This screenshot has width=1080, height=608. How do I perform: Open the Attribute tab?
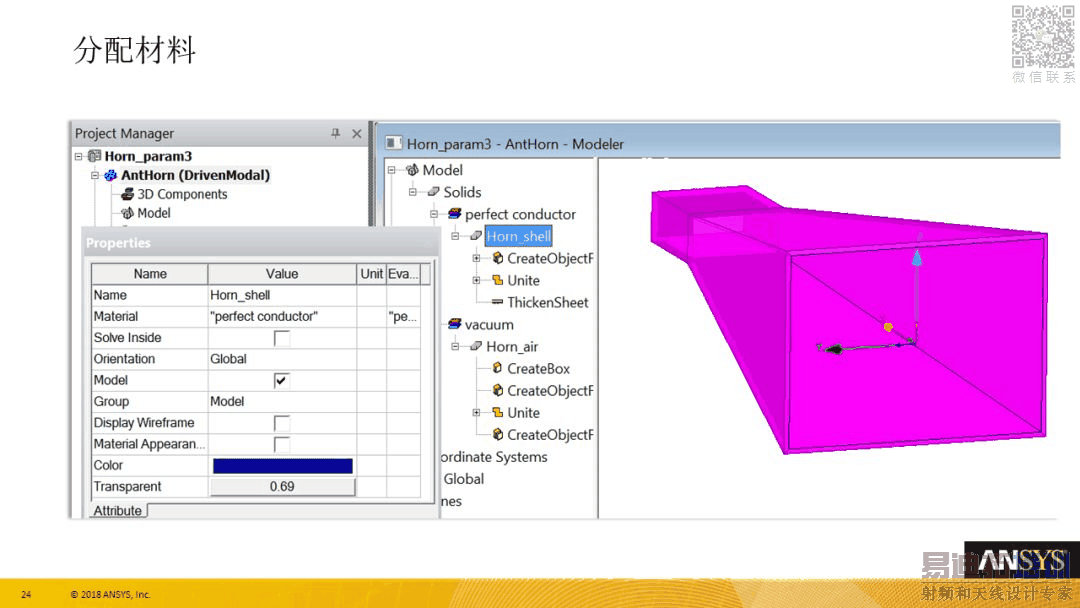click(118, 511)
